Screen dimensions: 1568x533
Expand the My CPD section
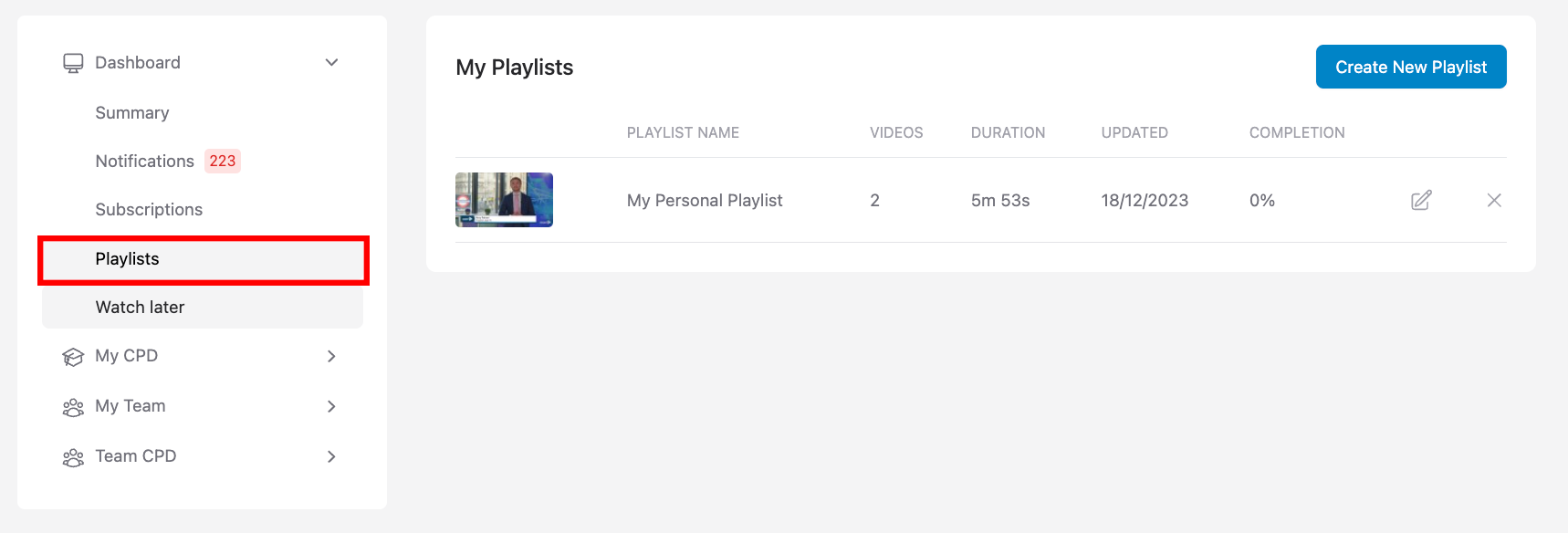coord(332,356)
